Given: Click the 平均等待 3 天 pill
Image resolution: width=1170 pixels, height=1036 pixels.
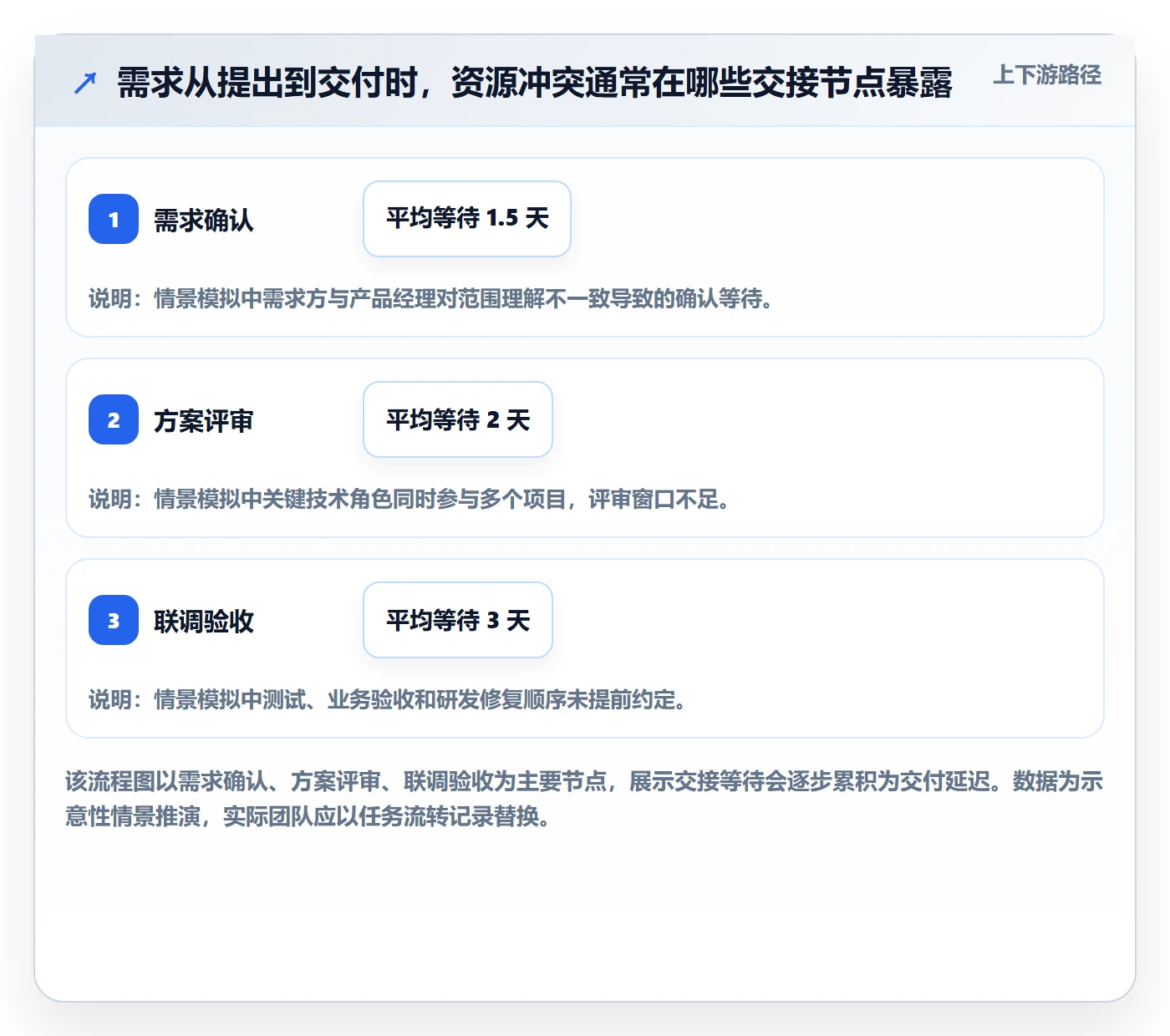Looking at the screenshot, I should coord(458,620).
